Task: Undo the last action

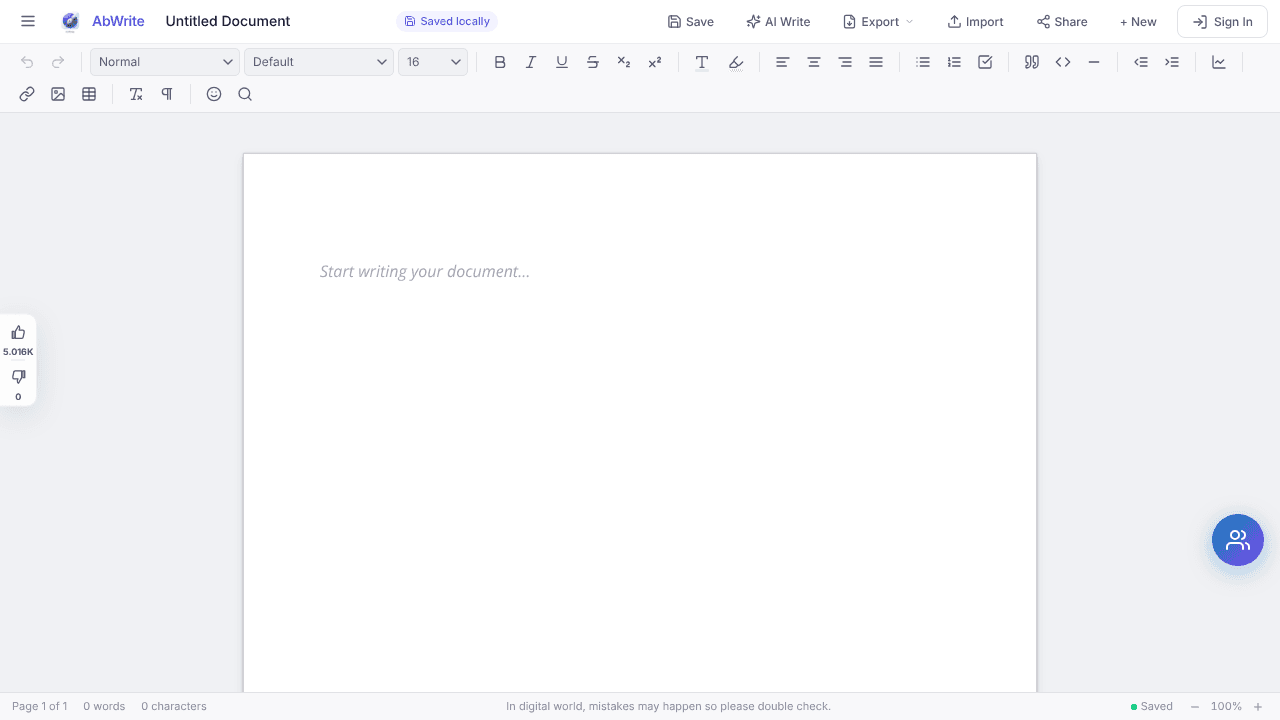Action: pos(27,62)
